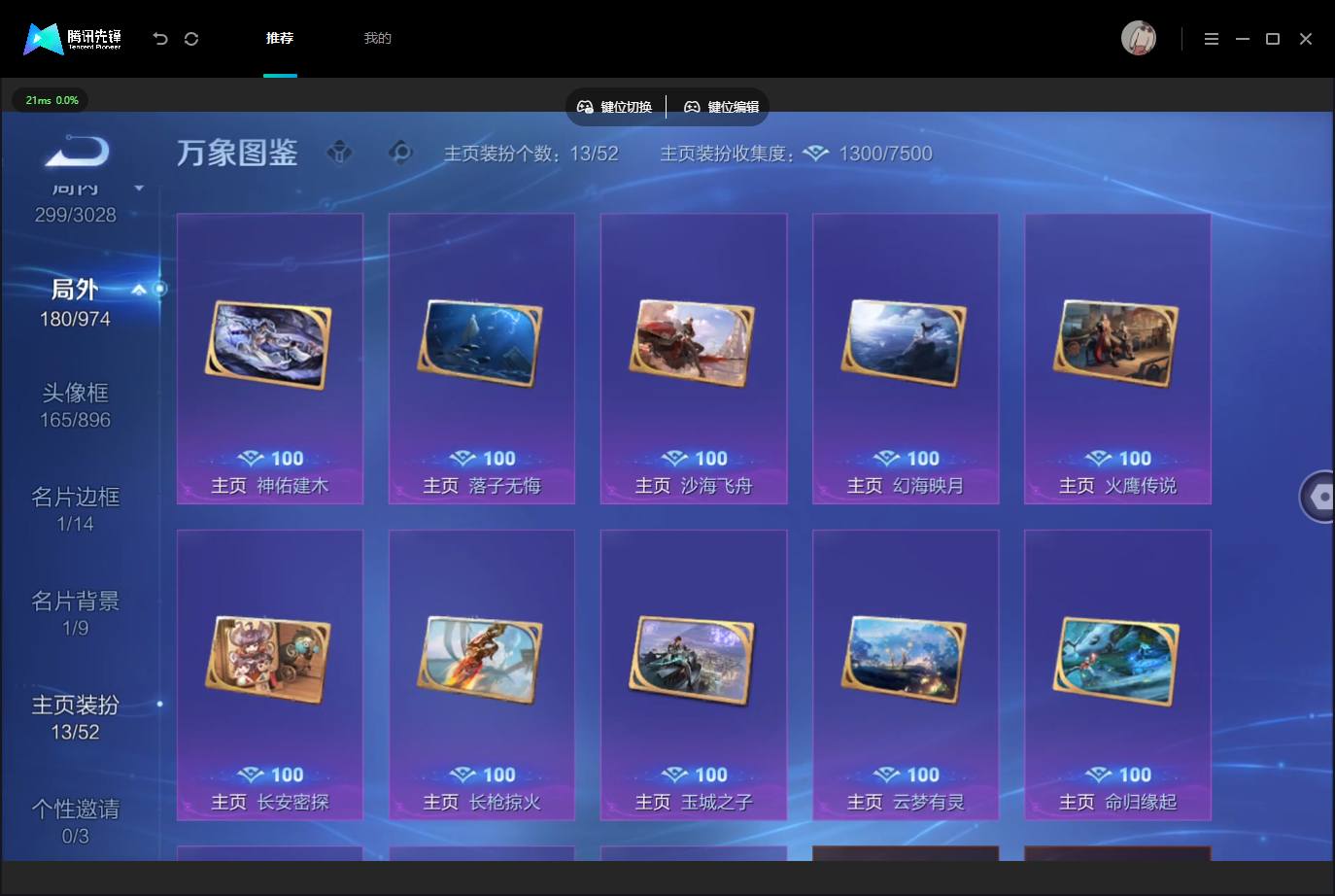The image size is (1335, 896).
Task: Click the game back arrow icon
Action: pos(78,152)
